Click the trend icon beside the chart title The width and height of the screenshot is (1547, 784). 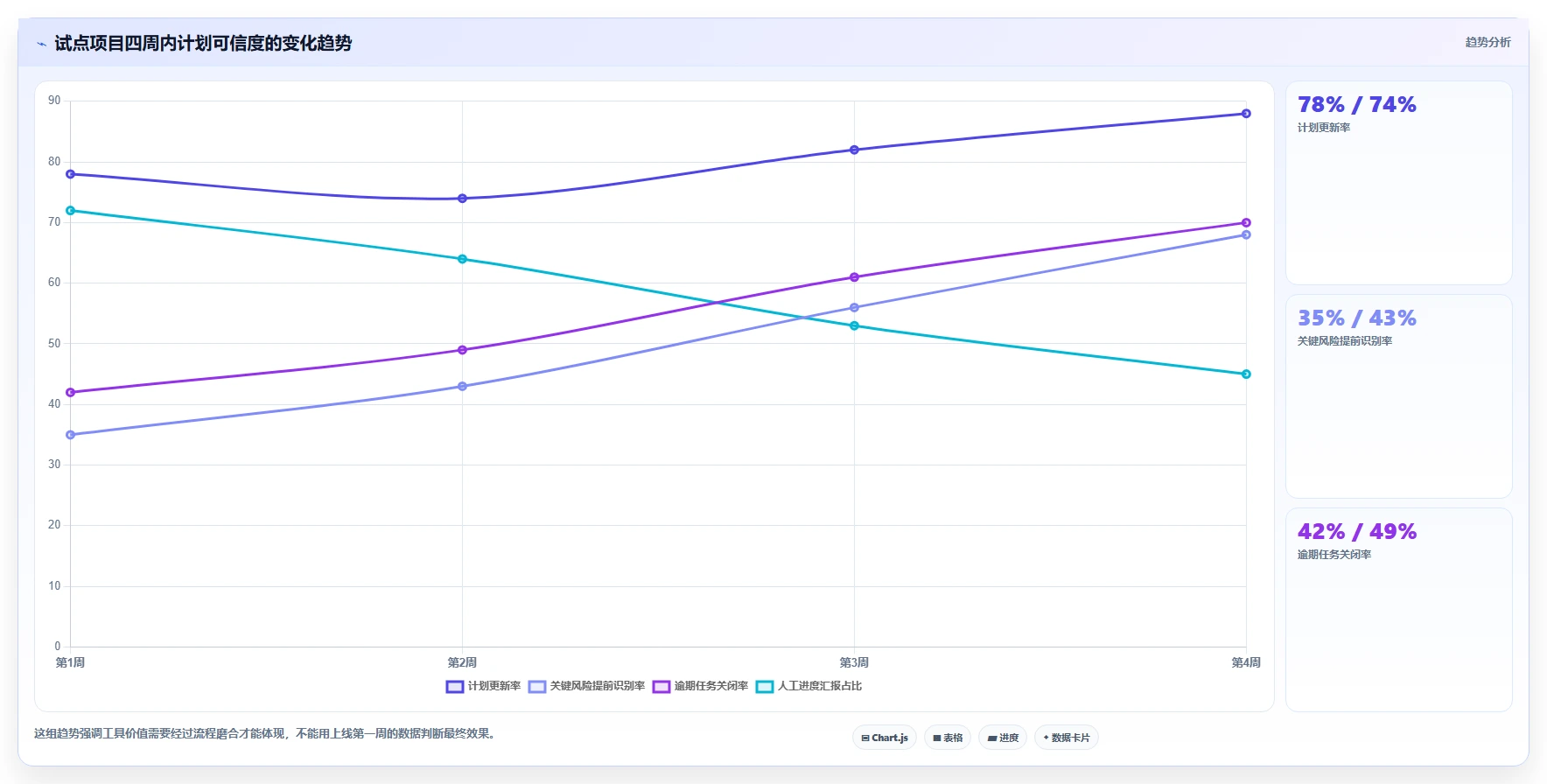[x=41, y=44]
